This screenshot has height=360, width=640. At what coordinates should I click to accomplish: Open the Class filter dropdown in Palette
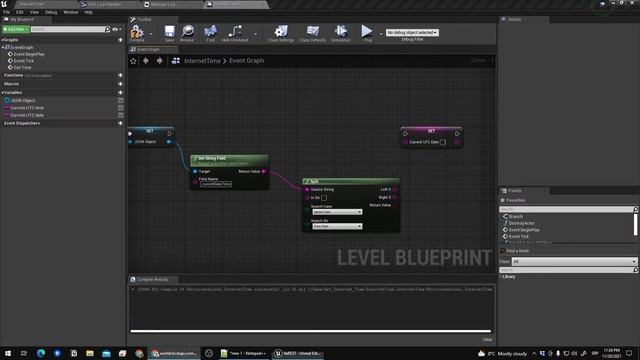pyautogui.click(x=574, y=262)
